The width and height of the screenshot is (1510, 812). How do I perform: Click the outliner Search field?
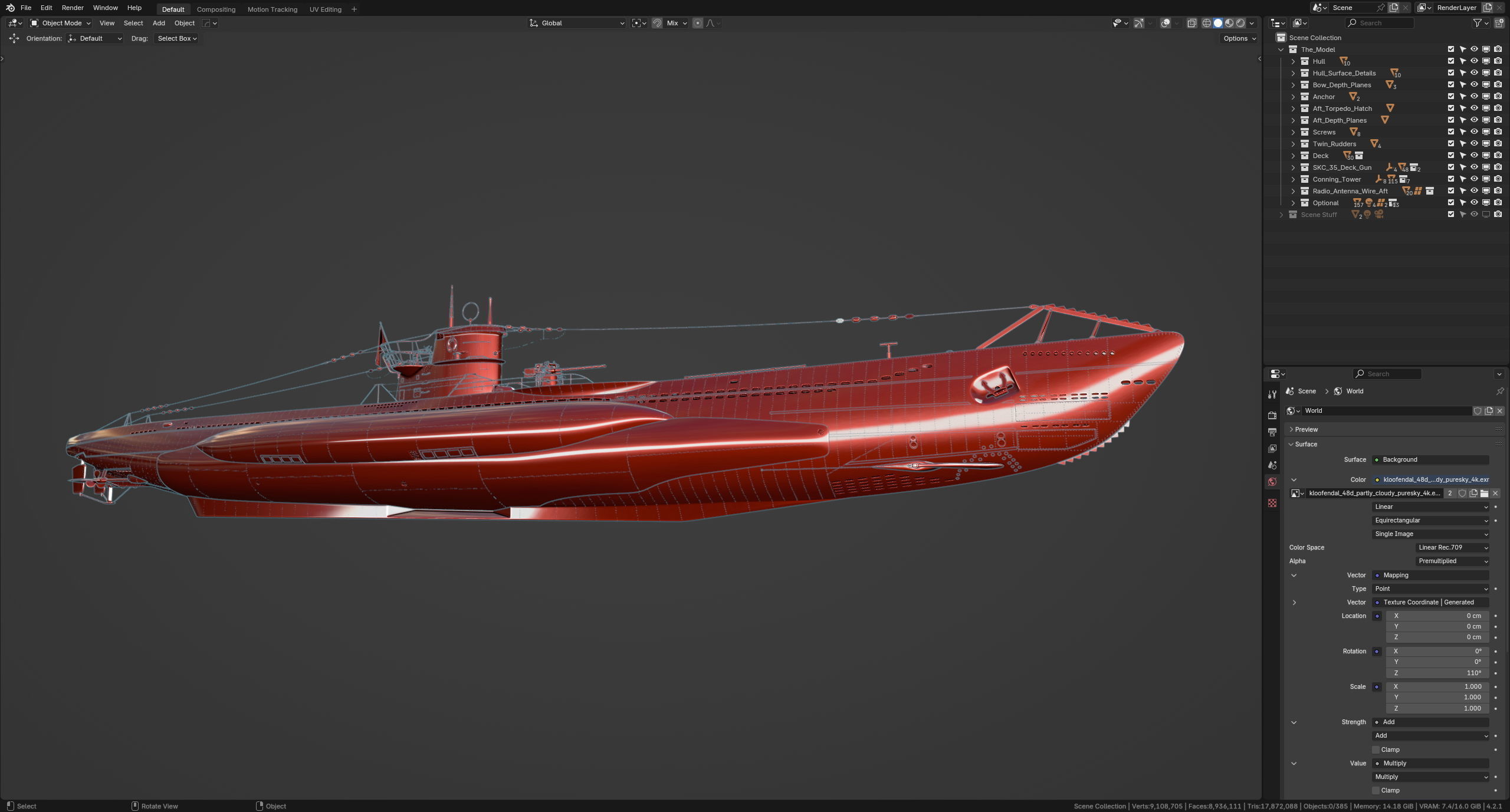point(1379,23)
